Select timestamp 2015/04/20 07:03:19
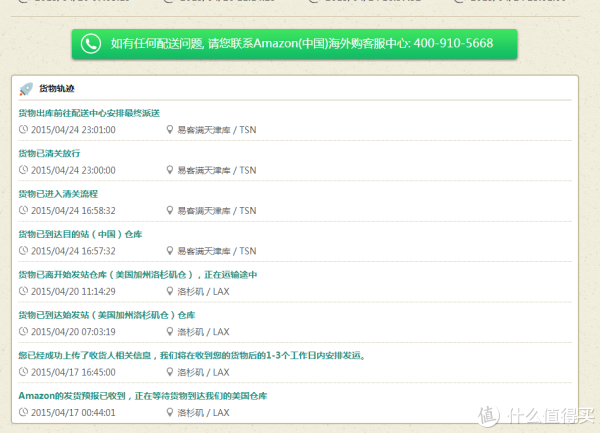The height and width of the screenshot is (433, 600). [x=73, y=332]
